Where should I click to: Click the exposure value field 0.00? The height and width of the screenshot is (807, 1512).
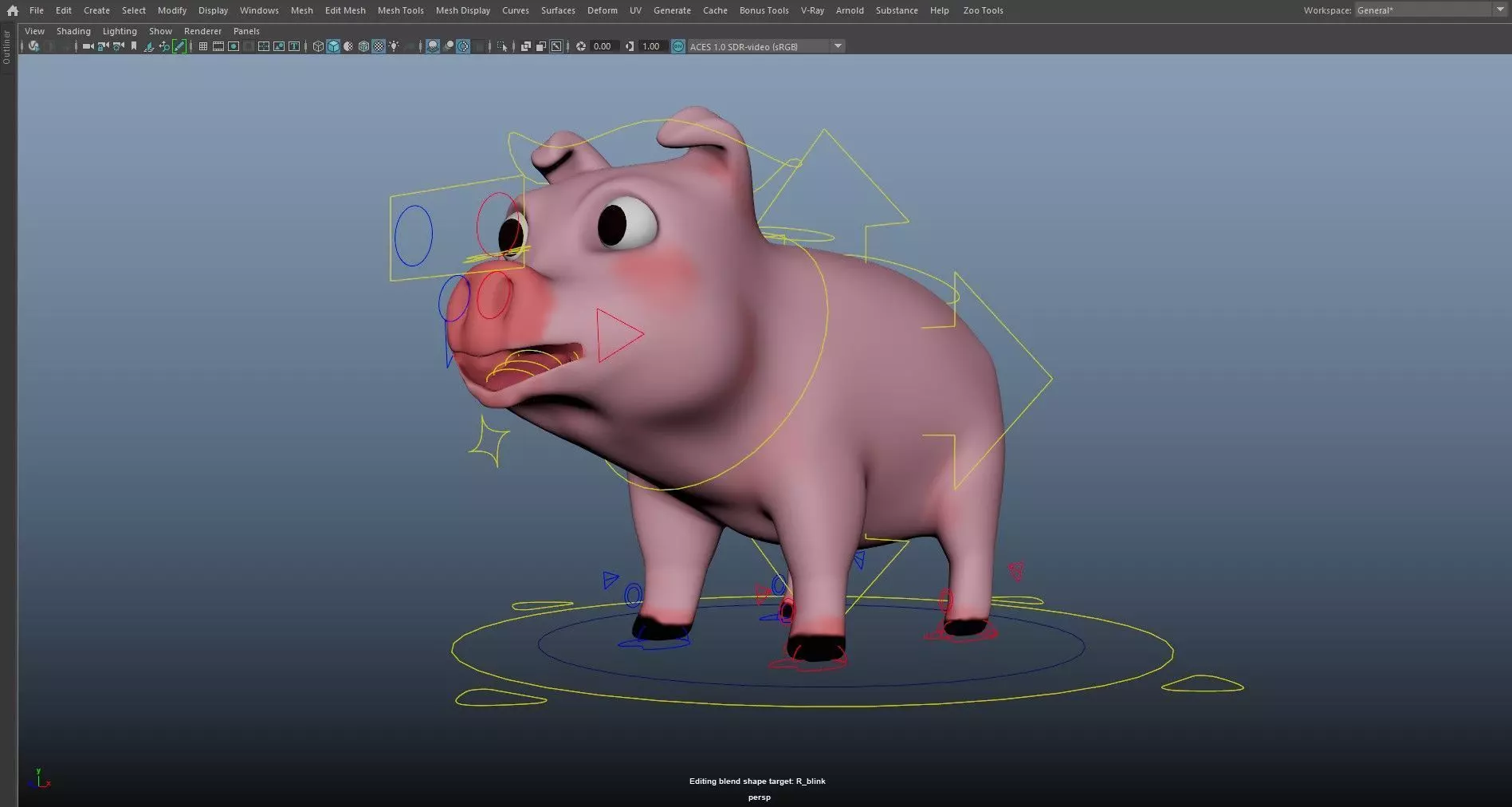[603, 46]
